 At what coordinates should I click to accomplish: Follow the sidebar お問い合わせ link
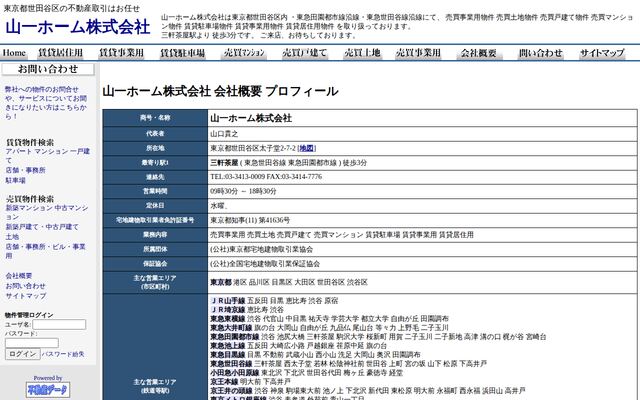[x=25, y=286]
